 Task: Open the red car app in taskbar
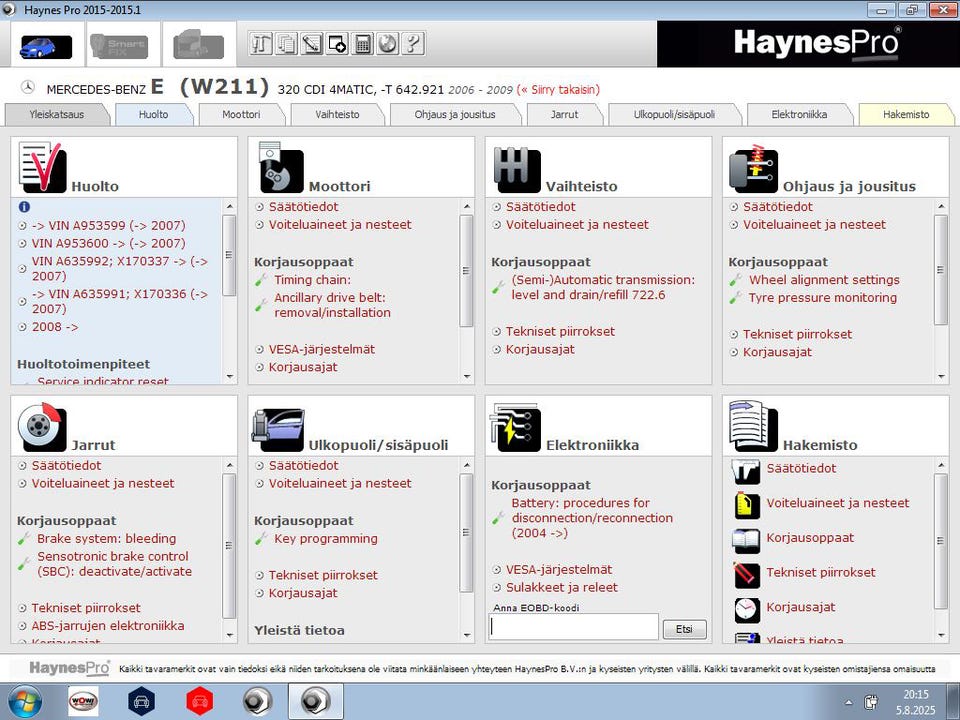pyautogui.click(x=200, y=700)
